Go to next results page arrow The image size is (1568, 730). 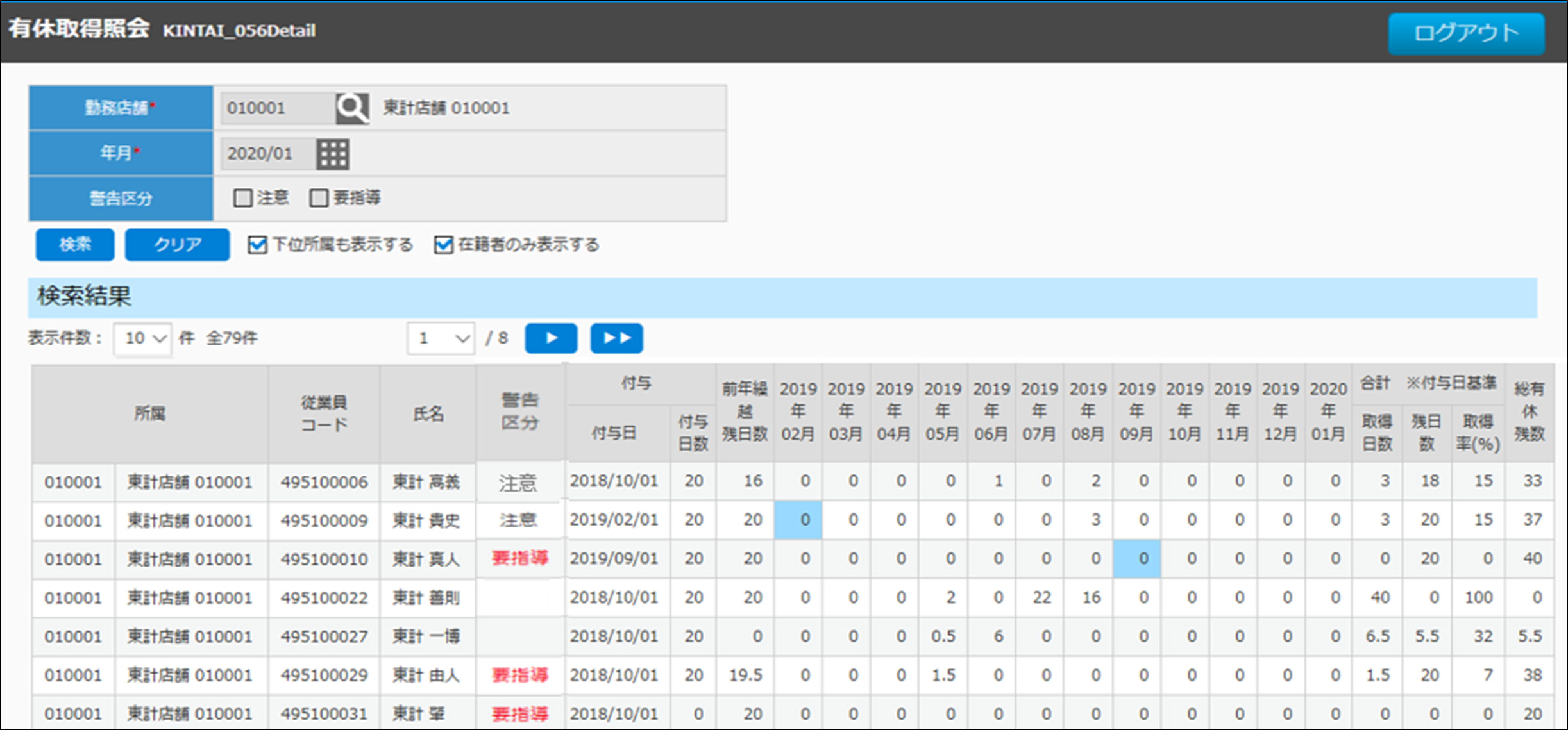551,338
